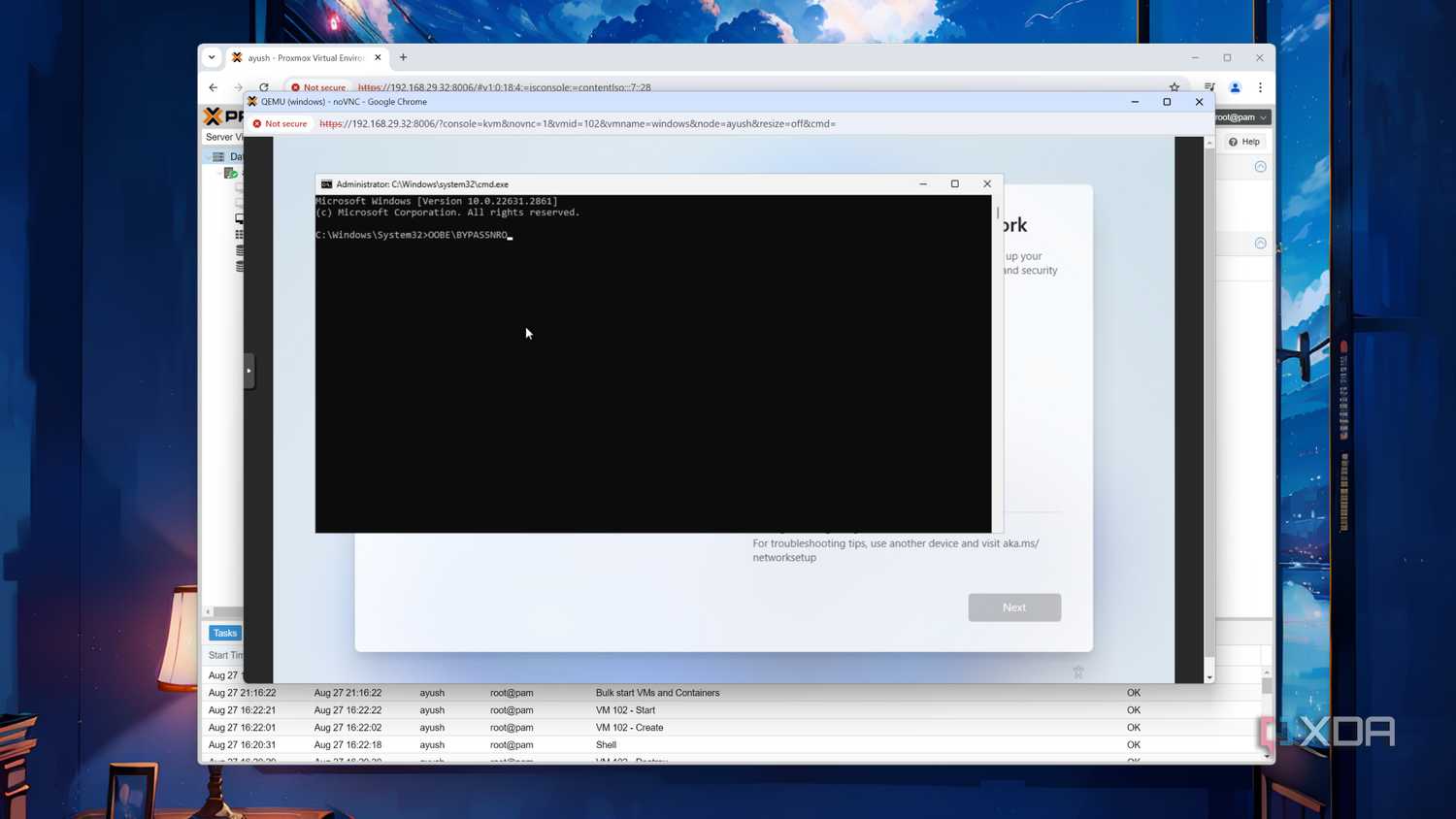Focus the main Chrome address bar URL
This screenshot has height=819, width=1456.
505,87
